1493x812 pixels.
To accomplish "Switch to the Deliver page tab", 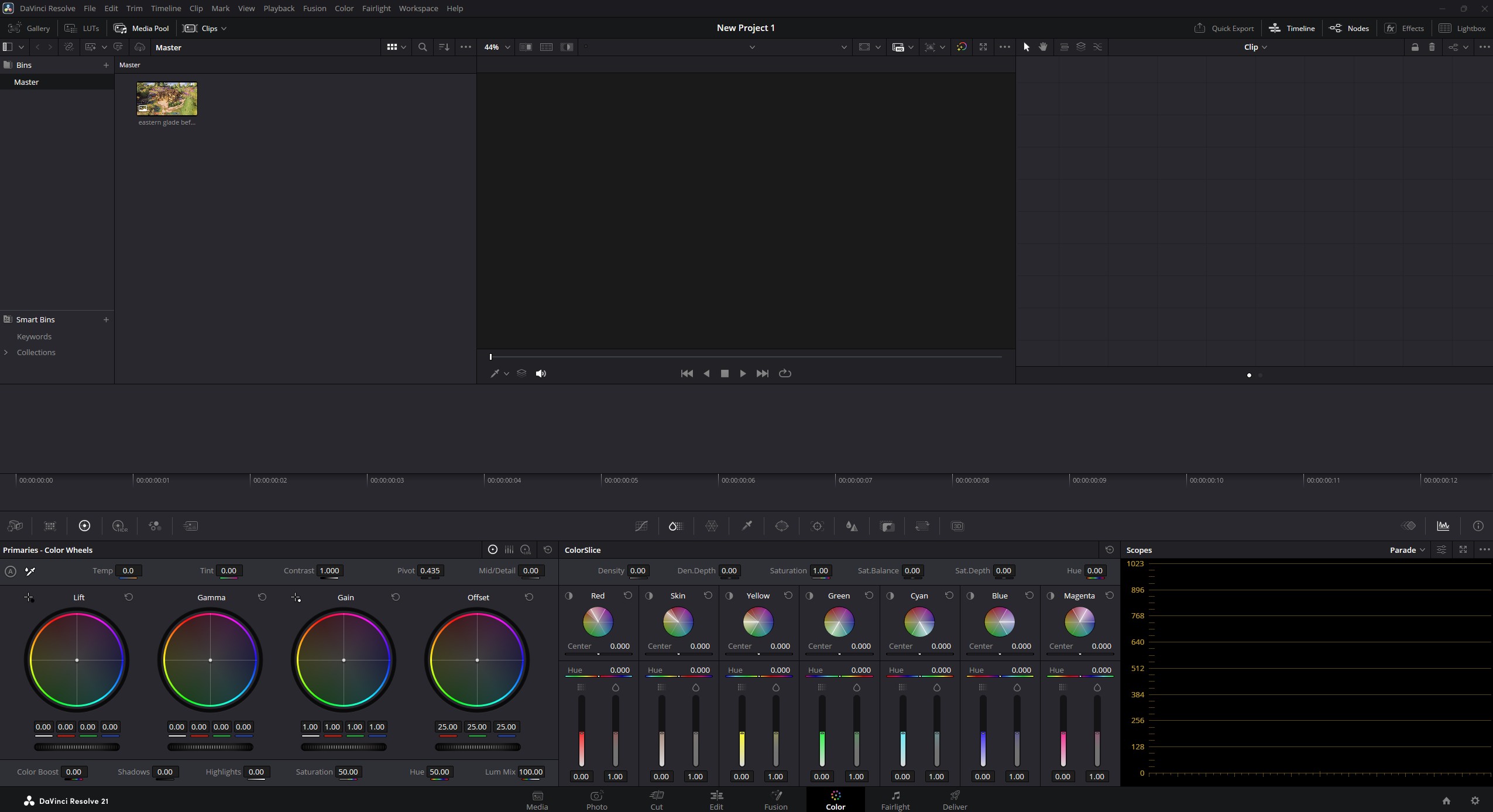I will (x=955, y=800).
